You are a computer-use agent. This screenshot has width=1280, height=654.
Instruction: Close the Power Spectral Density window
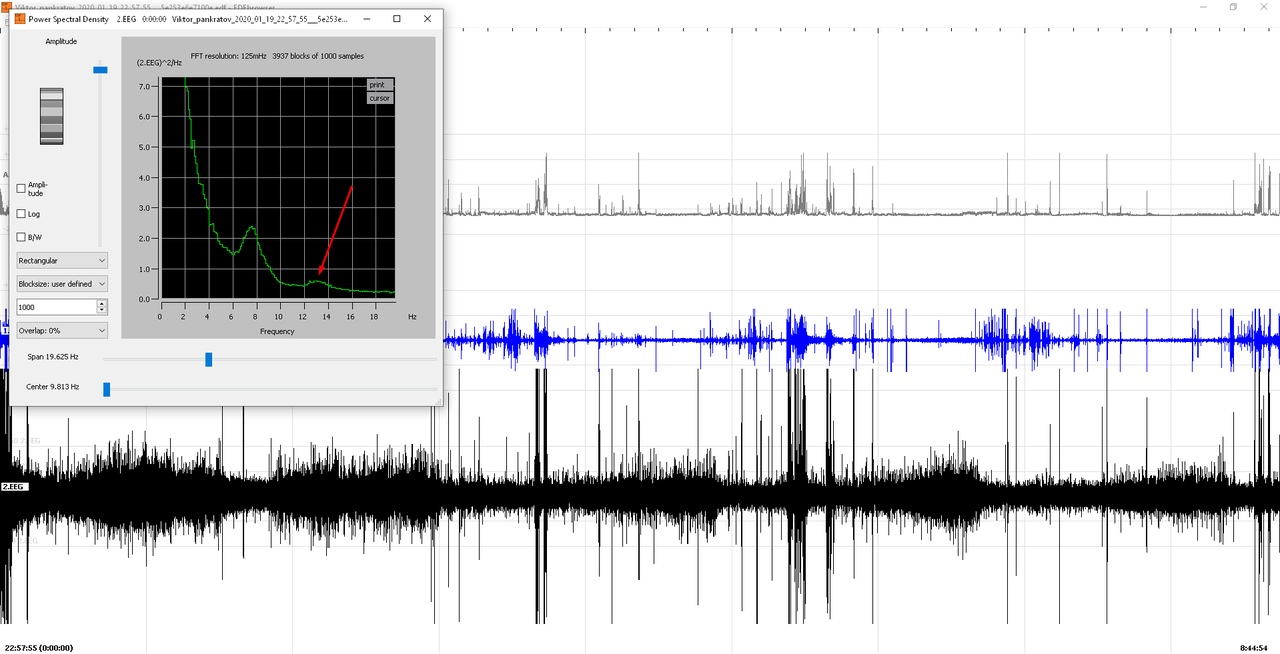[427, 19]
